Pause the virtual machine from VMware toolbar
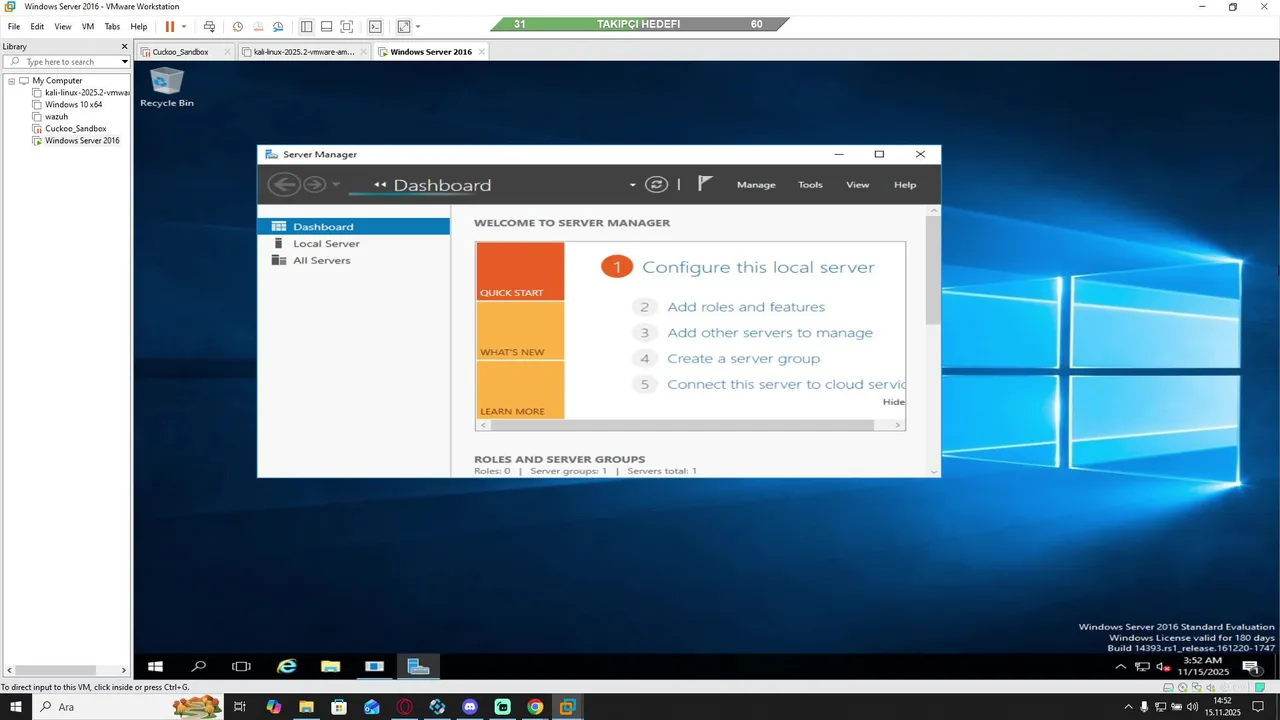 [x=169, y=27]
